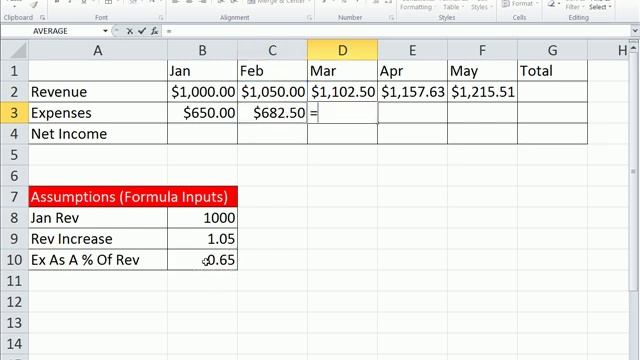Select the 1.05 assumption value cell
The width and height of the screenshot is (640, 360).
[x=202, y=239]
